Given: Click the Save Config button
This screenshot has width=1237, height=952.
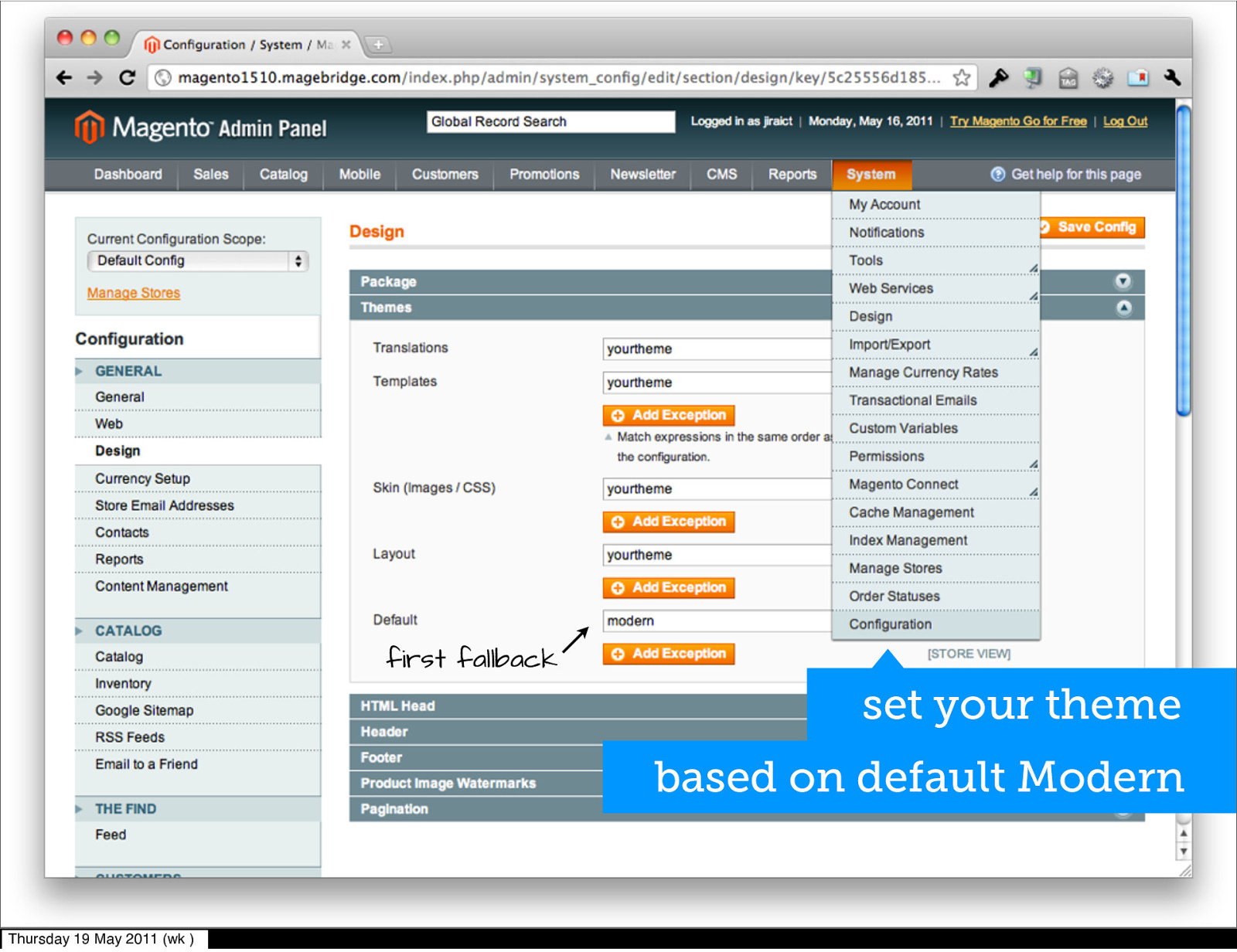Looking at the screenshot, I should [1092, 227].
